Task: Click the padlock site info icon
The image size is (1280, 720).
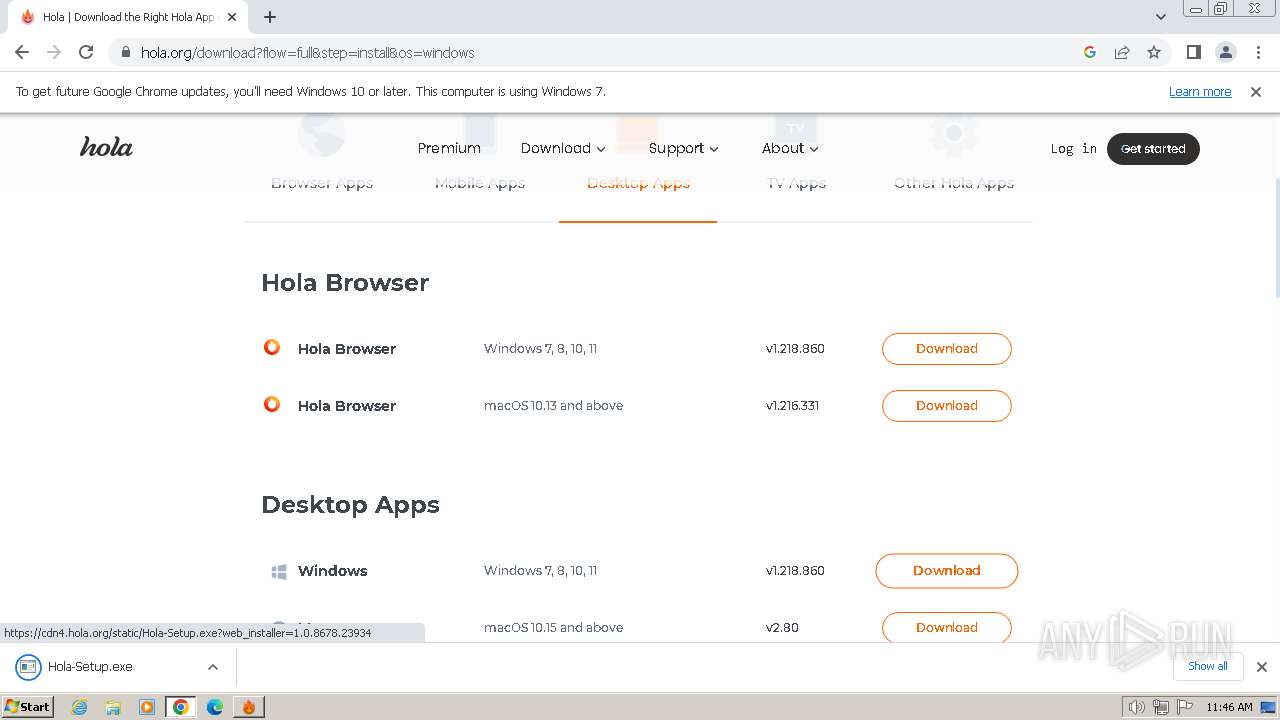Action: (125, 53)
